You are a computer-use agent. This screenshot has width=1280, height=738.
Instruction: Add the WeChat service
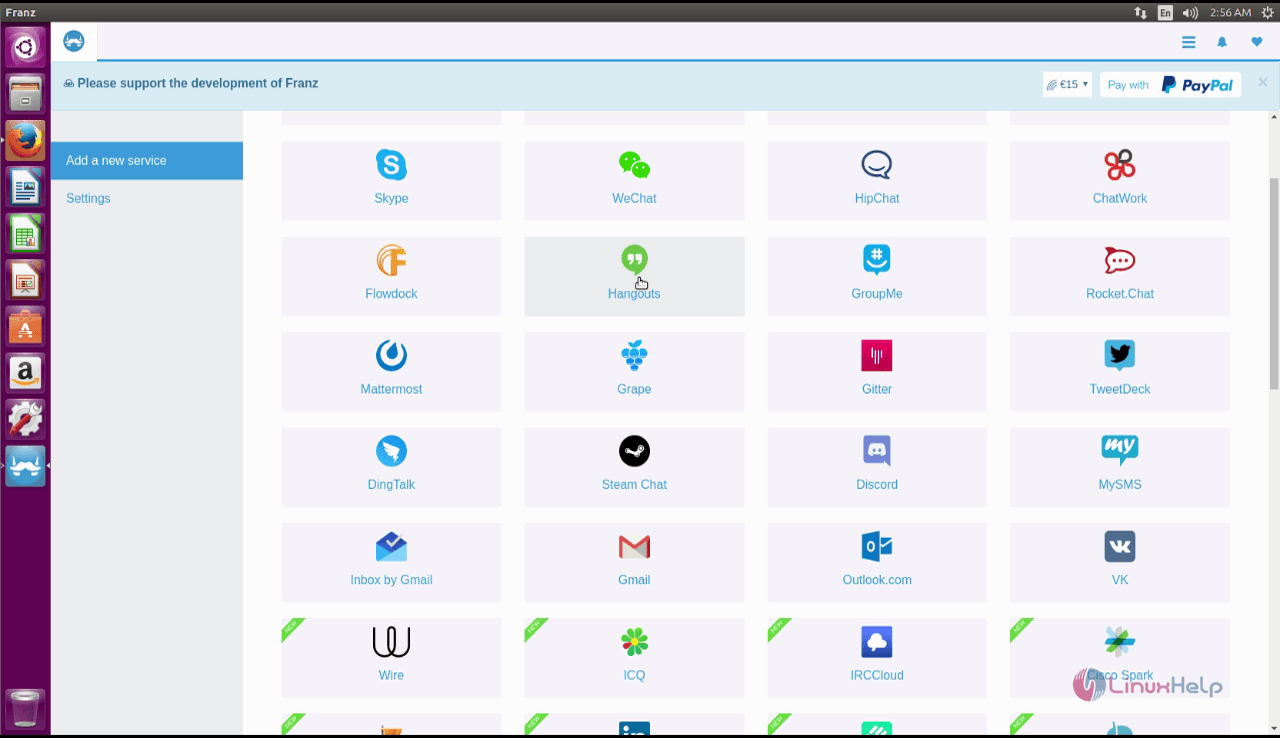tap(634, 180)
